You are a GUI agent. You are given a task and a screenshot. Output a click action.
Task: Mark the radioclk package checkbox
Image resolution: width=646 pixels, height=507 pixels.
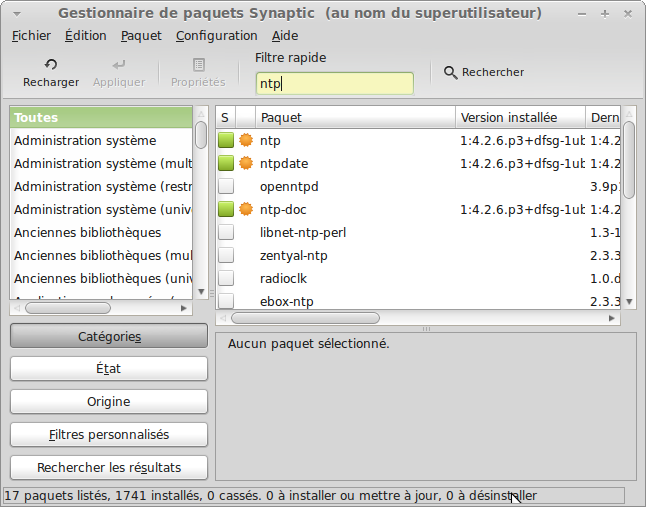click(x=226, y=279)
